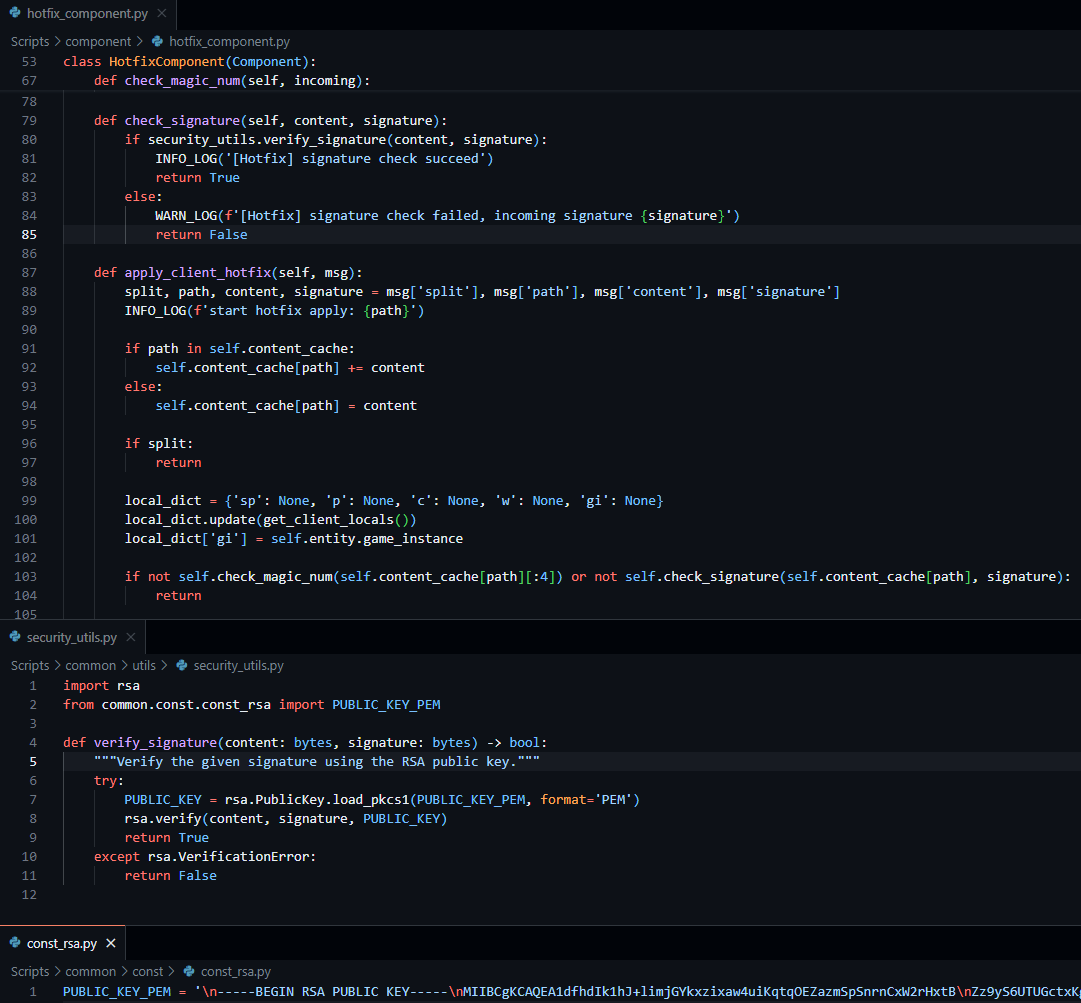Select the hotfix_component.py tab
The image size is (1081, 1003).
(87, 14)
